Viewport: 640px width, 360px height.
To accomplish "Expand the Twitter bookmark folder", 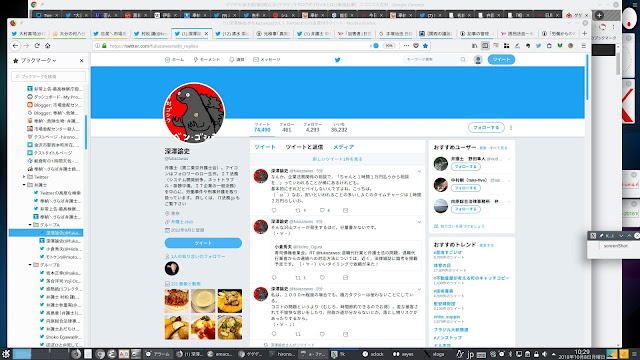I will pyautogui.click(x=24, y=177).
